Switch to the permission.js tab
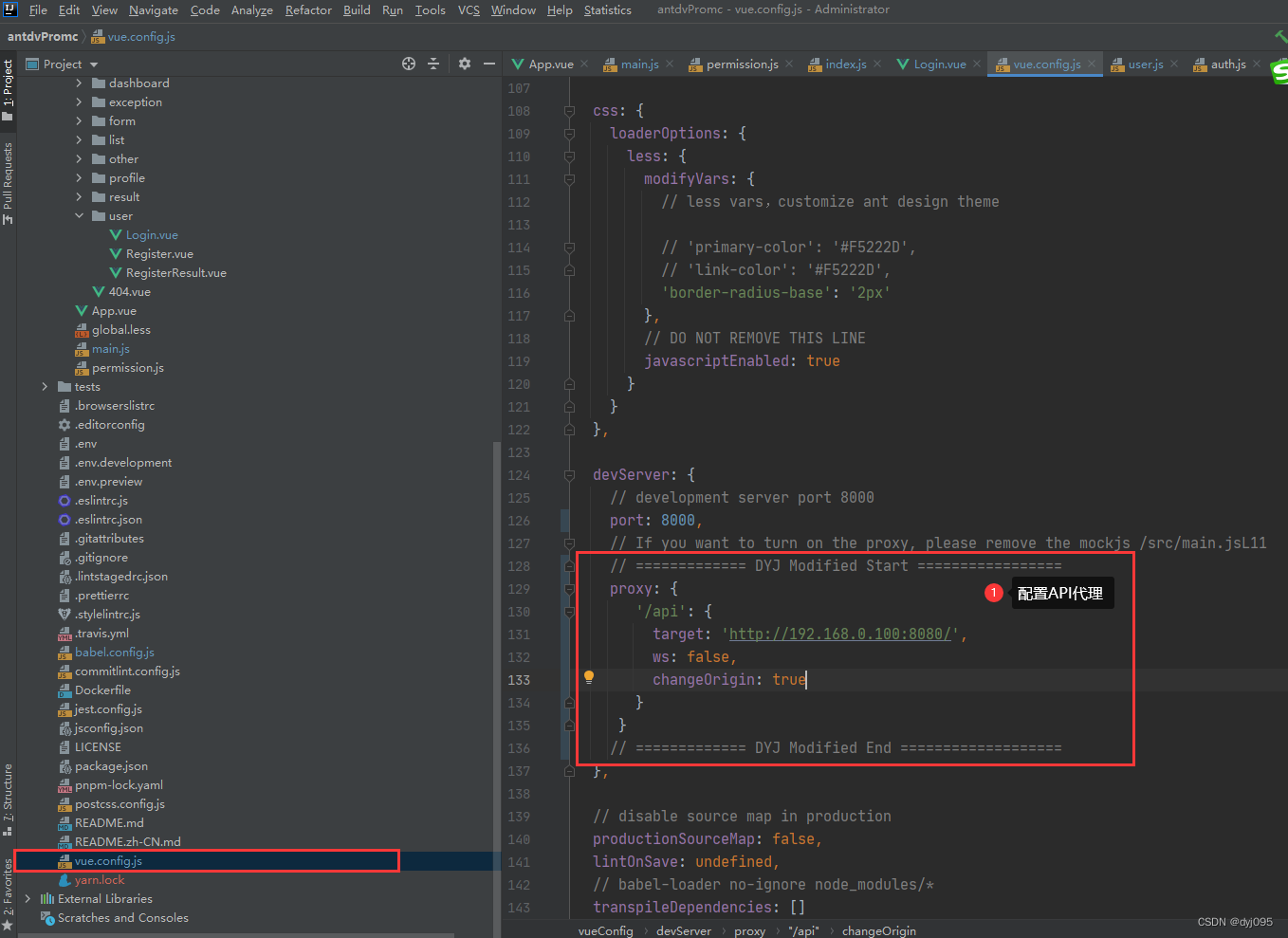This screenshot has width=1288, height=938. pos(741,64)
